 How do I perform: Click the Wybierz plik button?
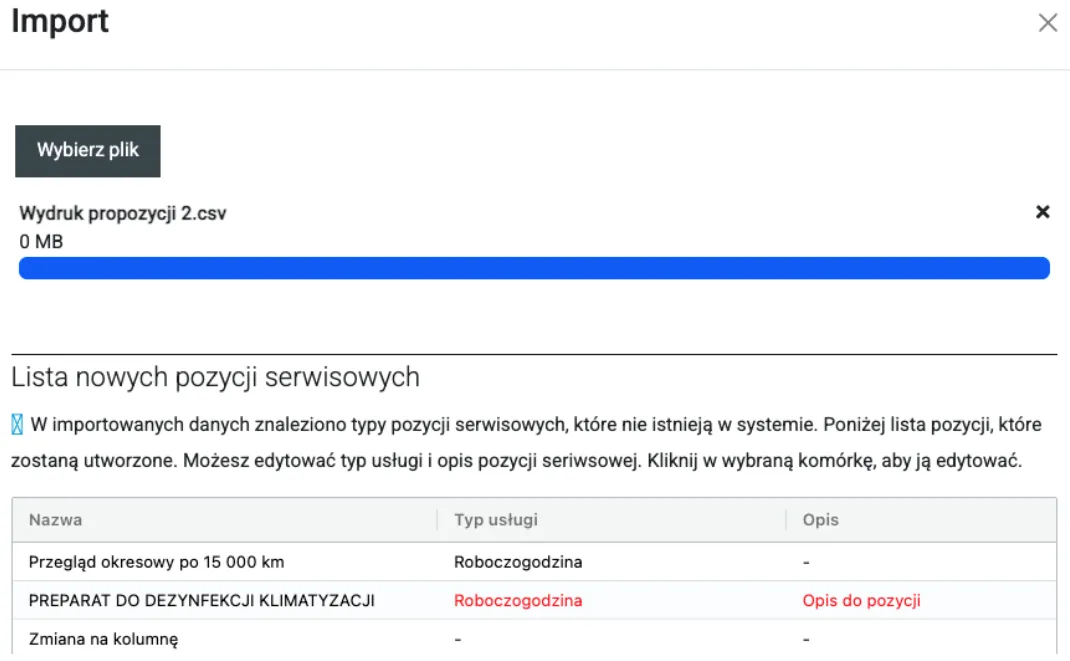[88, 151]
